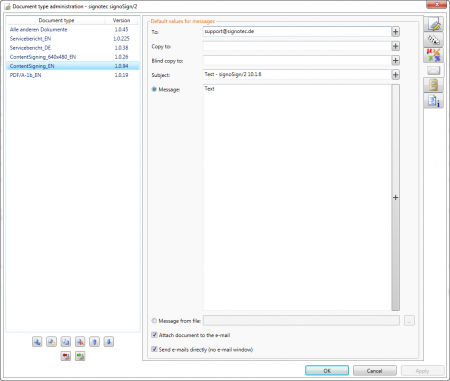Select 'ContentSigning_640x480_EN' document type
450x381 pixels.
click(x=73, y=57)
